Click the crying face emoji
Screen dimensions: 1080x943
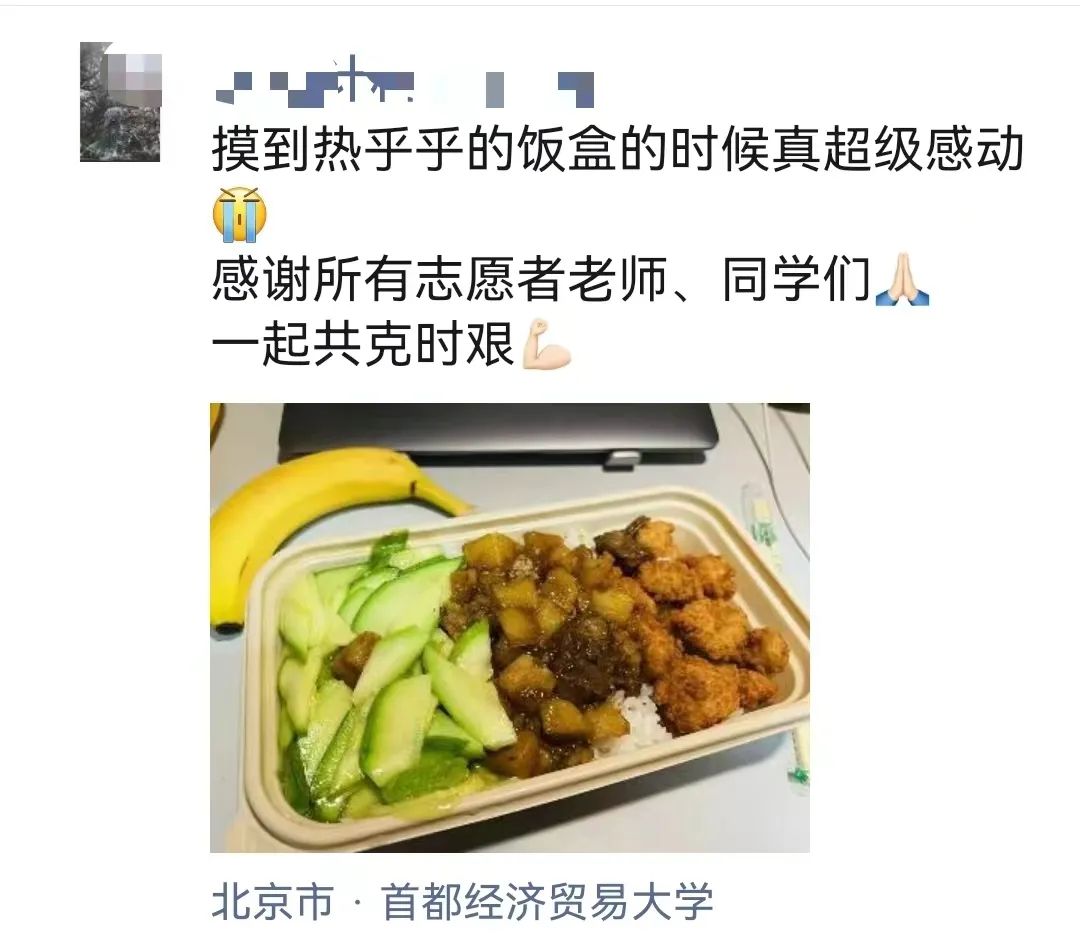click(x=239, y=214)
